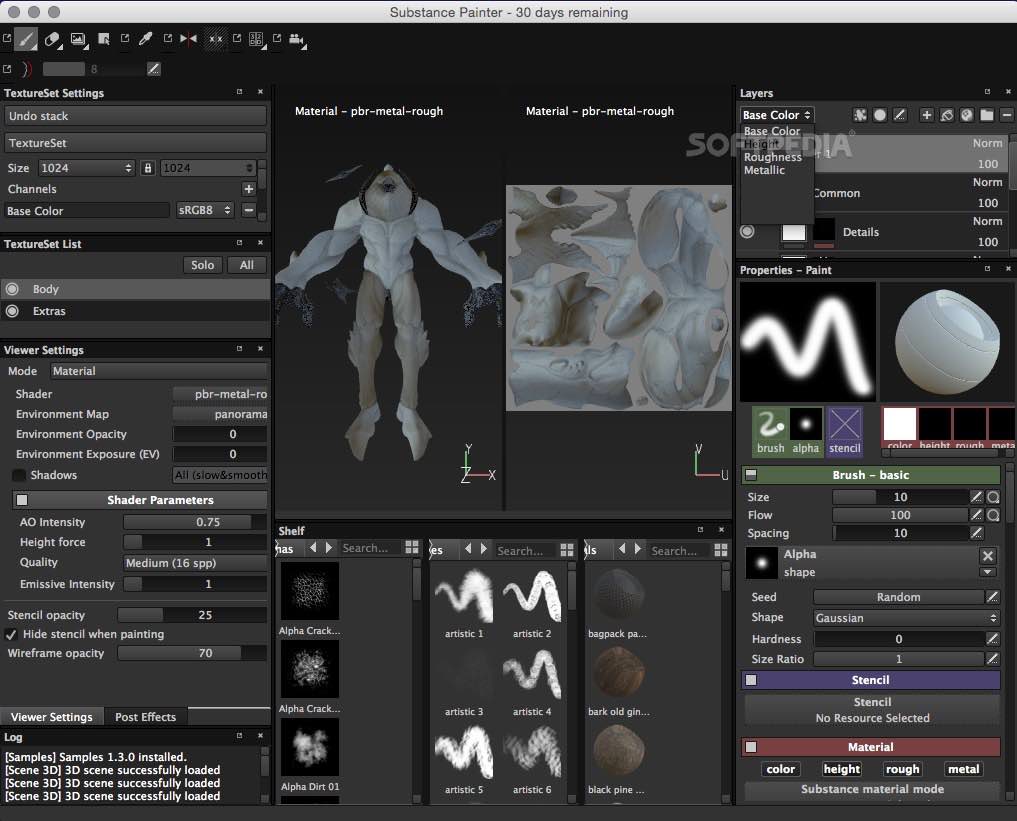Click pen pressure icon beside Hardness
Screen dimensions: 1017x821
point(992,639)
